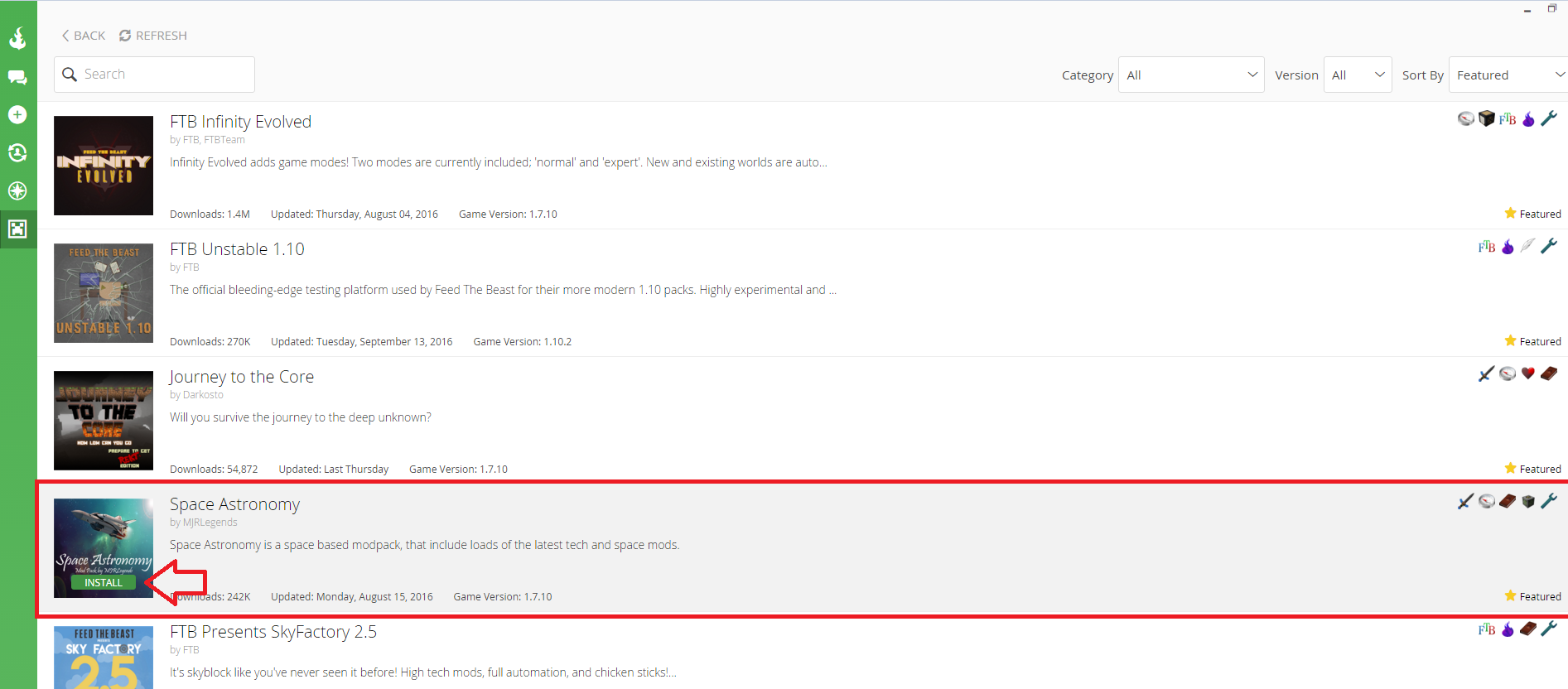The image size is (1568, 689).
Task: Go back with the BACK button
Action: tap(83, 36)
